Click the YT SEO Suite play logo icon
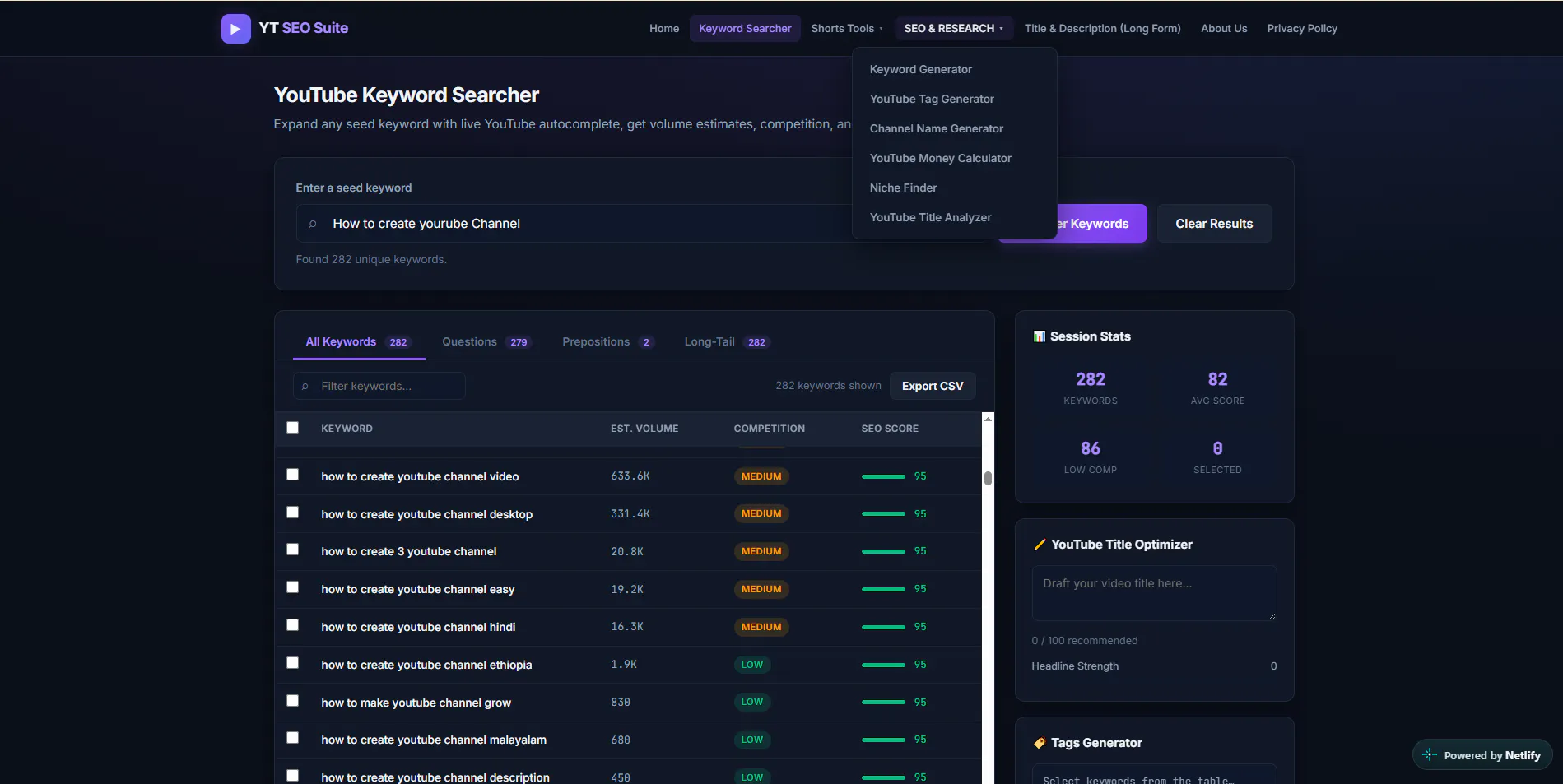The height and width of the screenshot is (784, 1563). 235,29
